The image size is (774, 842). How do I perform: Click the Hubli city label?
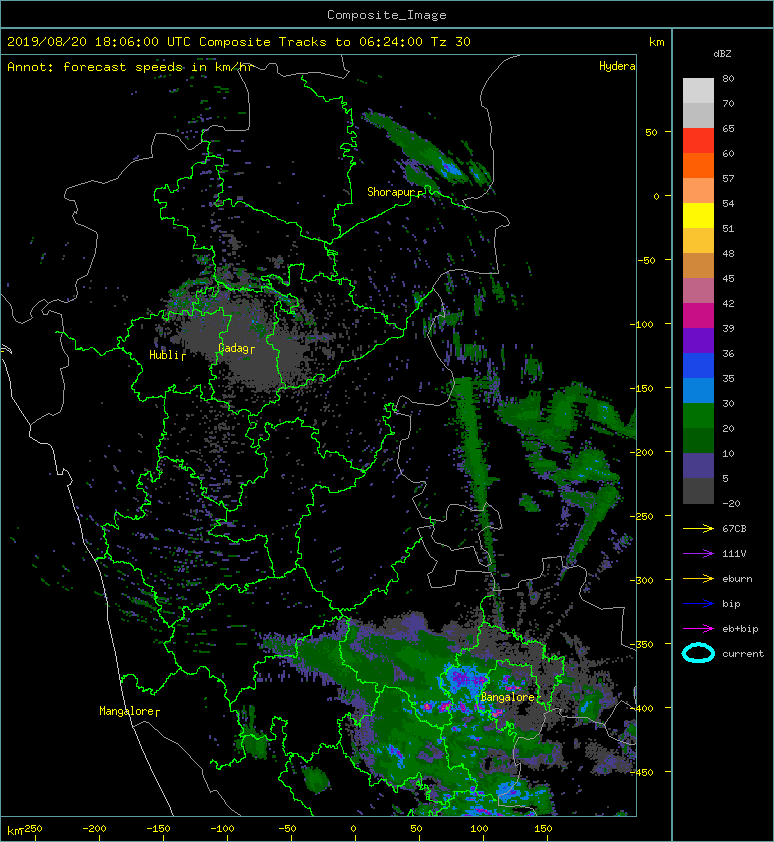pos(165,355)
